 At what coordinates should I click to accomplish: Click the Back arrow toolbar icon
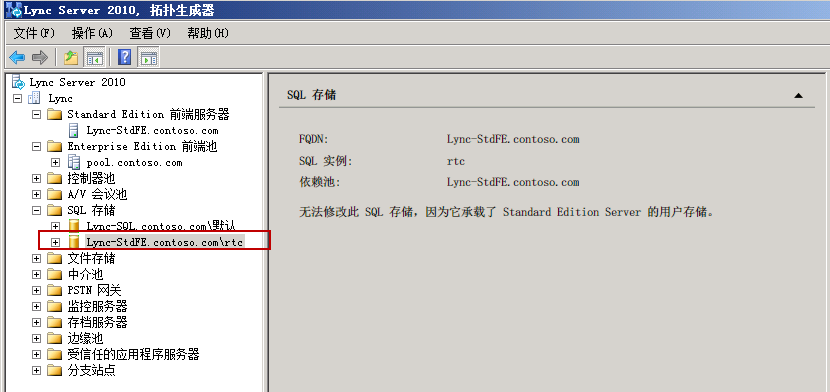[17, 57]
